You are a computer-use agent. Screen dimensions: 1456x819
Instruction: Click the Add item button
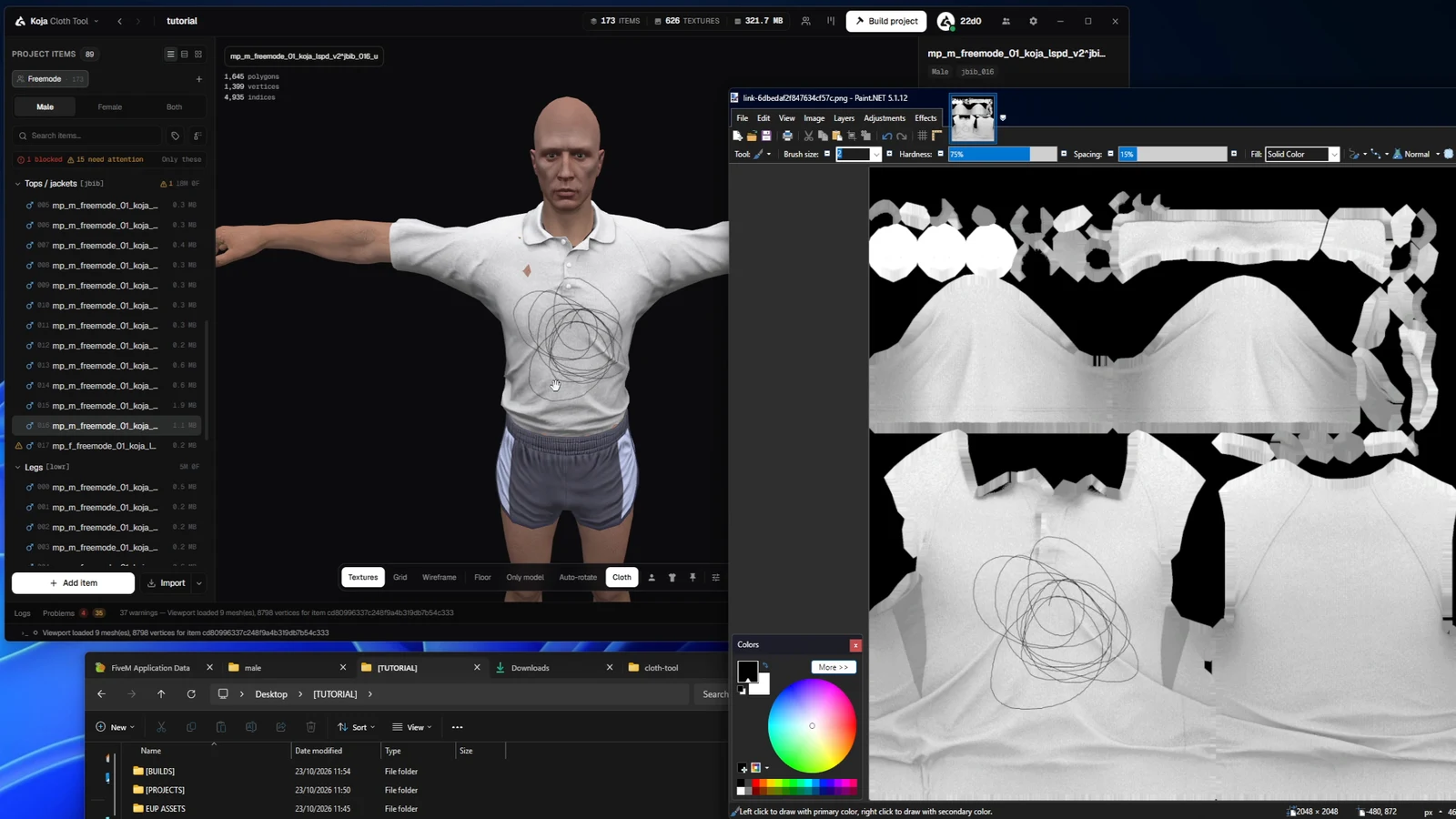(73, 583)
